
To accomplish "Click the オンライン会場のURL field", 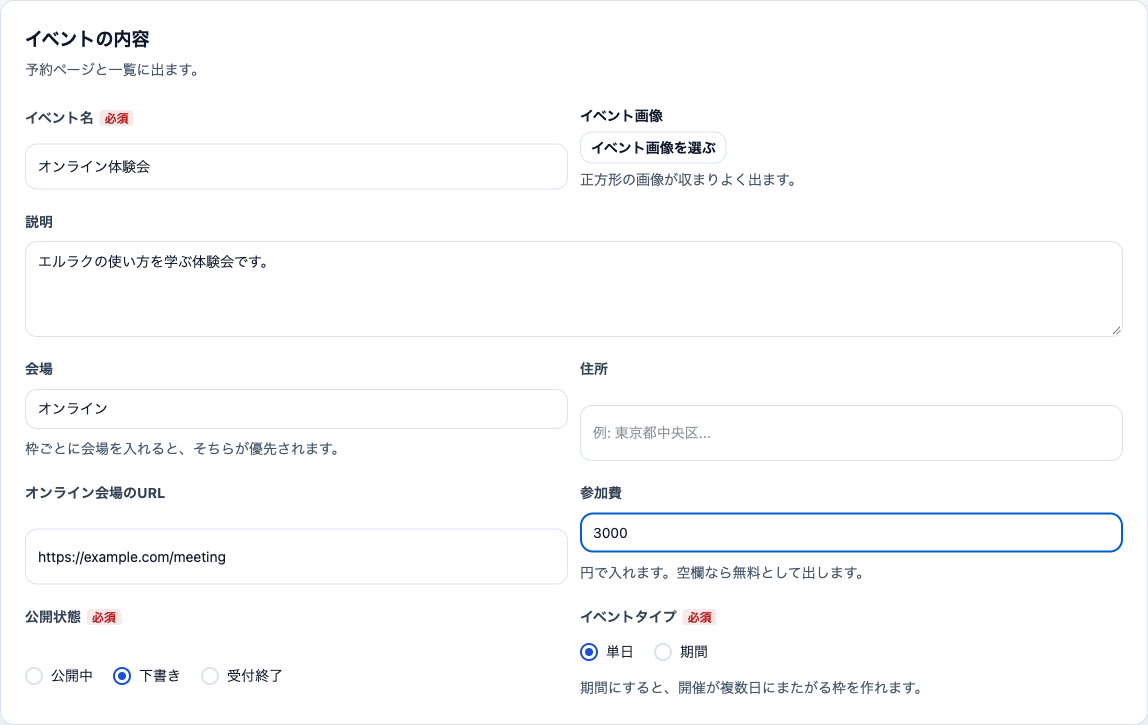I will [296, 557].
